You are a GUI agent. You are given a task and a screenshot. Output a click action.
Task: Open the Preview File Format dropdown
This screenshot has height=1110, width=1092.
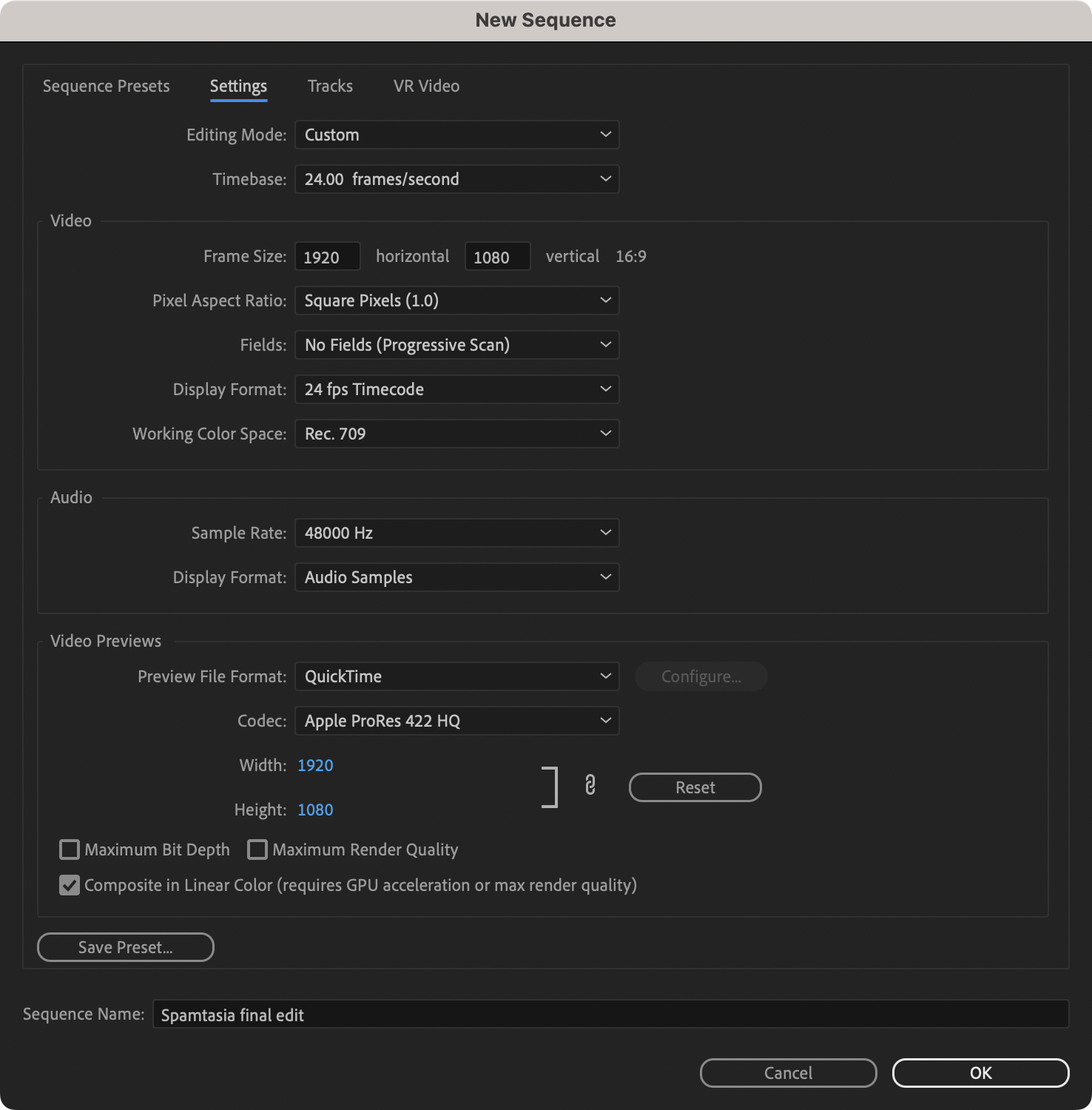tap(457, 676)
